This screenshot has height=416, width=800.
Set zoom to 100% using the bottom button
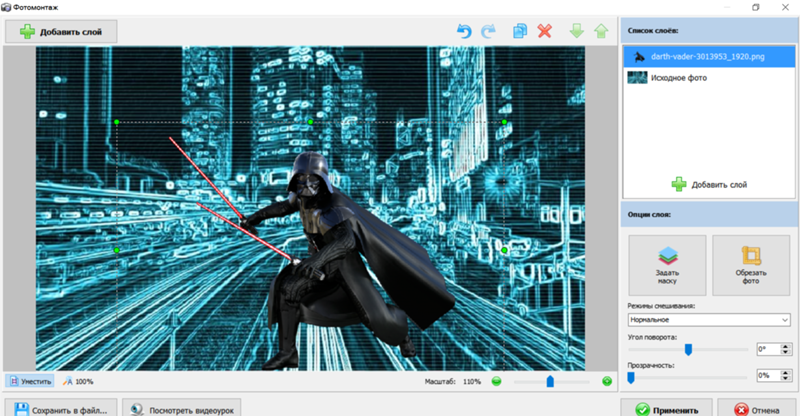(78, 381)
